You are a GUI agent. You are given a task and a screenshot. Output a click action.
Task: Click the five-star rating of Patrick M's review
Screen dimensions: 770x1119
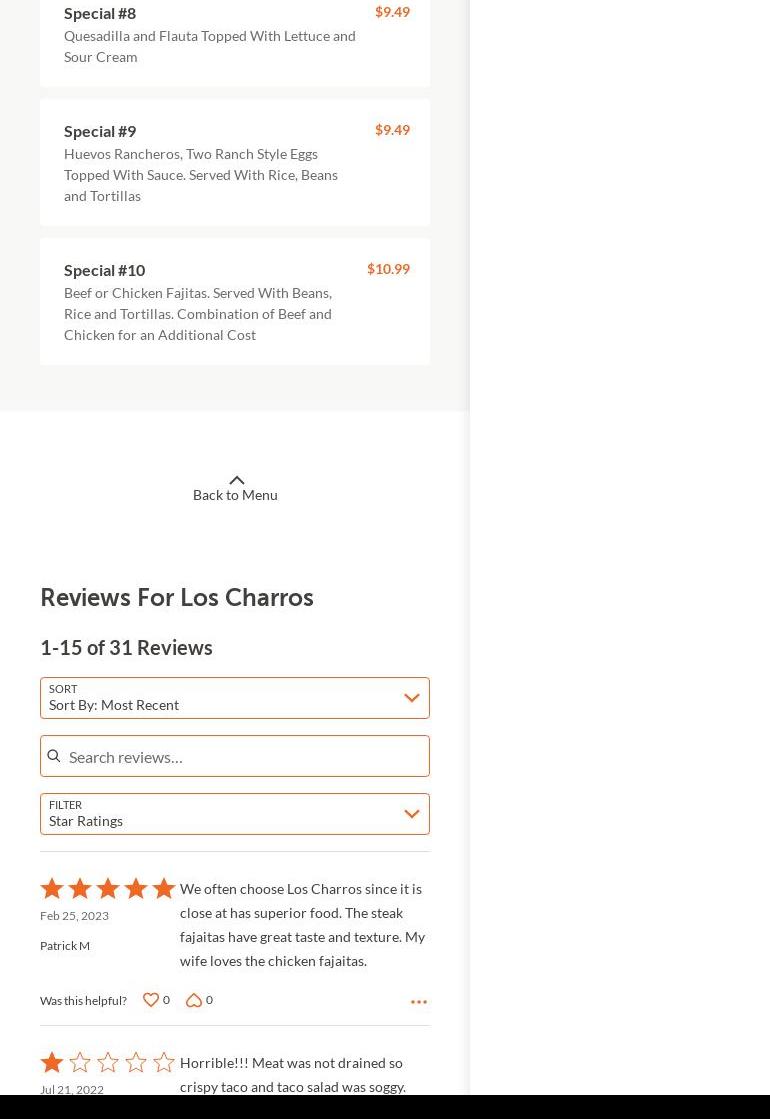point(108,888)
